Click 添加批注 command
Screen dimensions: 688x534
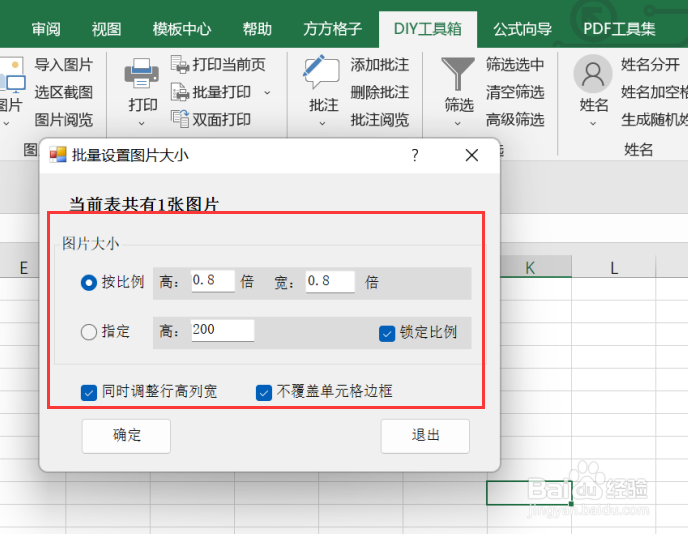tap(380, 65)
